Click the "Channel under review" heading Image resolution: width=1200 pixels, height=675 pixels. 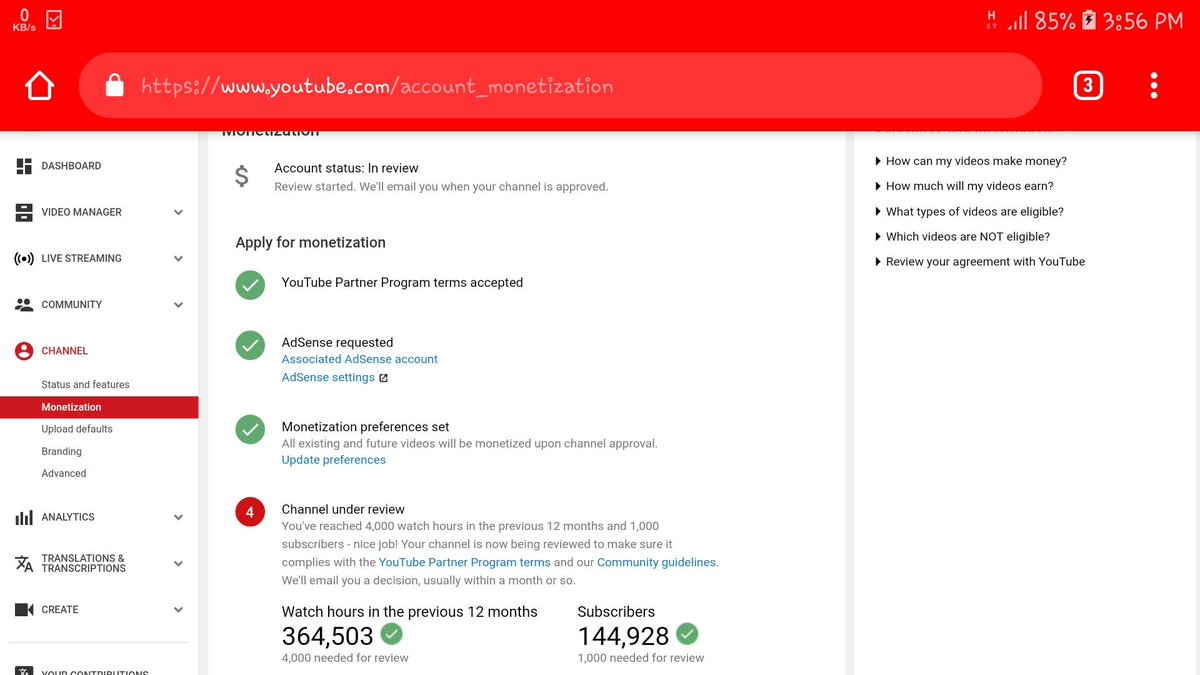(343, 509)
